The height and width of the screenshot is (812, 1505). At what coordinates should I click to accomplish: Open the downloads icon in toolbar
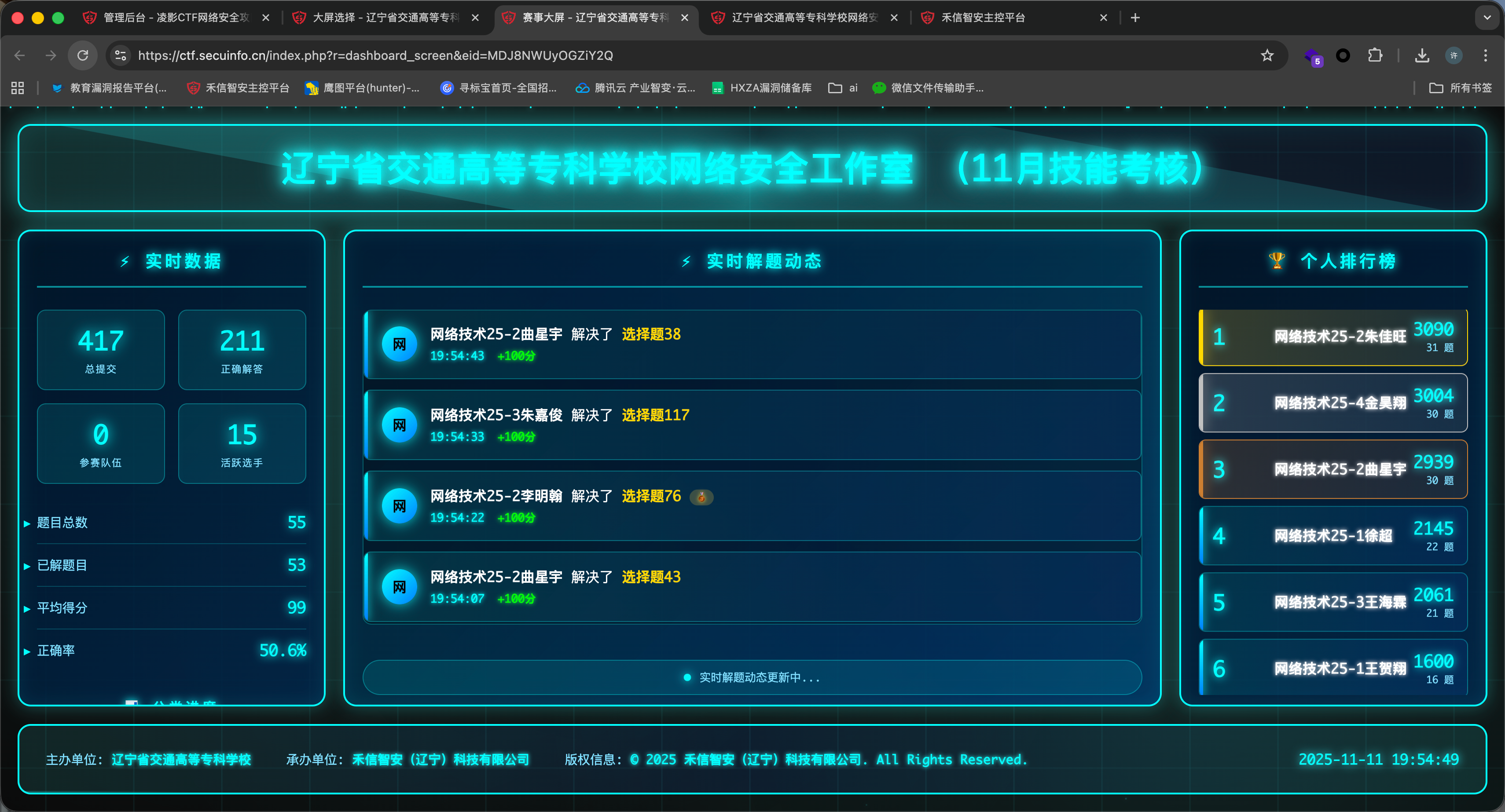tap(1422, 55)
